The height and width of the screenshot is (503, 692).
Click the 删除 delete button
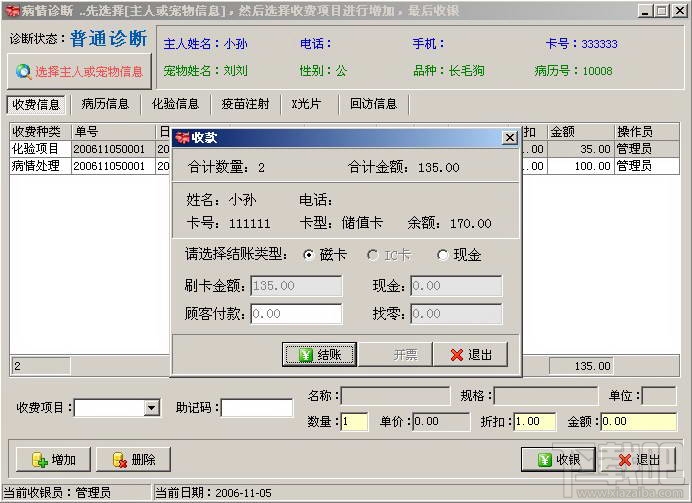[x=133, y=460]
